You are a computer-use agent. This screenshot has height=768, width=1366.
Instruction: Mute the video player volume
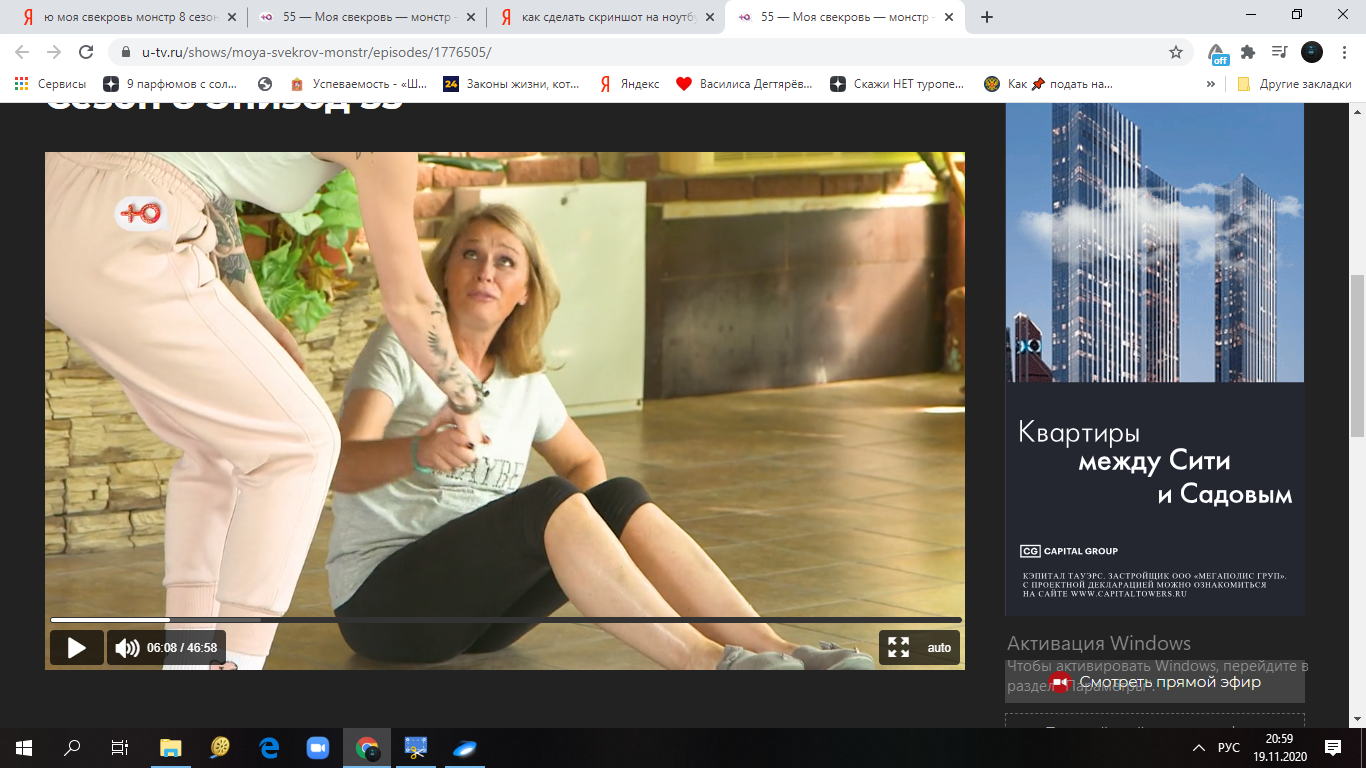pos(127,648)
